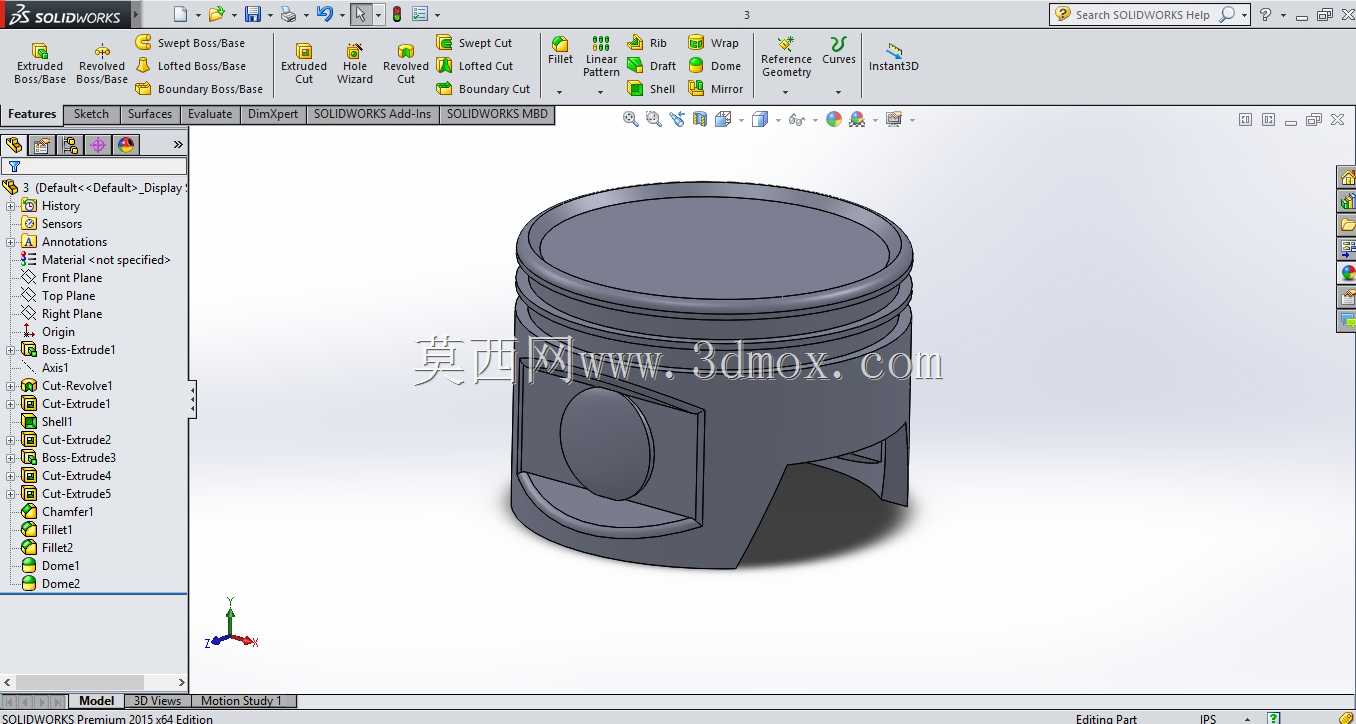This screenshot has height=724, width=1356.
Task: Open the Save dropdown arrow
Action: point(269,15)
